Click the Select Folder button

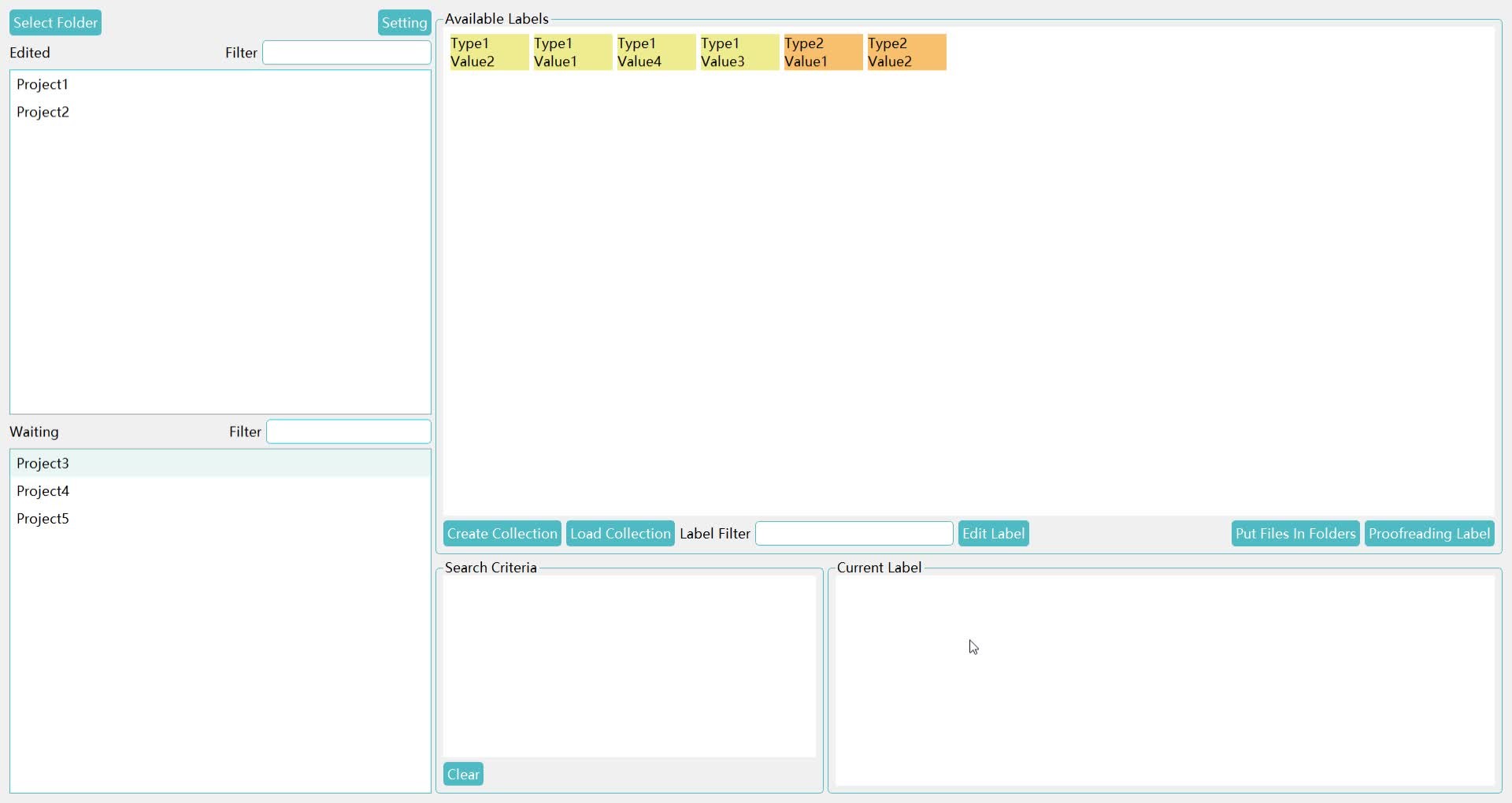(55, 23)
